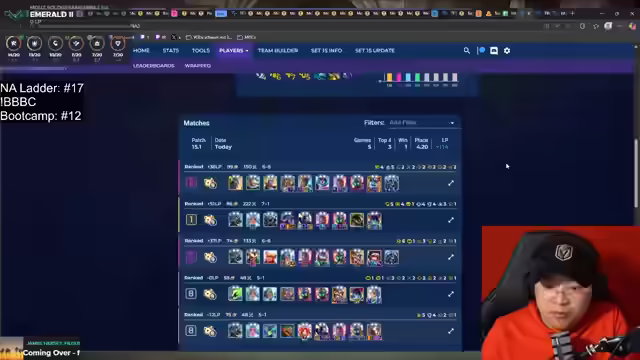This screenshot has height=360, width=640.
Task: Click the little legend icon in 1st place match
Action: (210, 220)
